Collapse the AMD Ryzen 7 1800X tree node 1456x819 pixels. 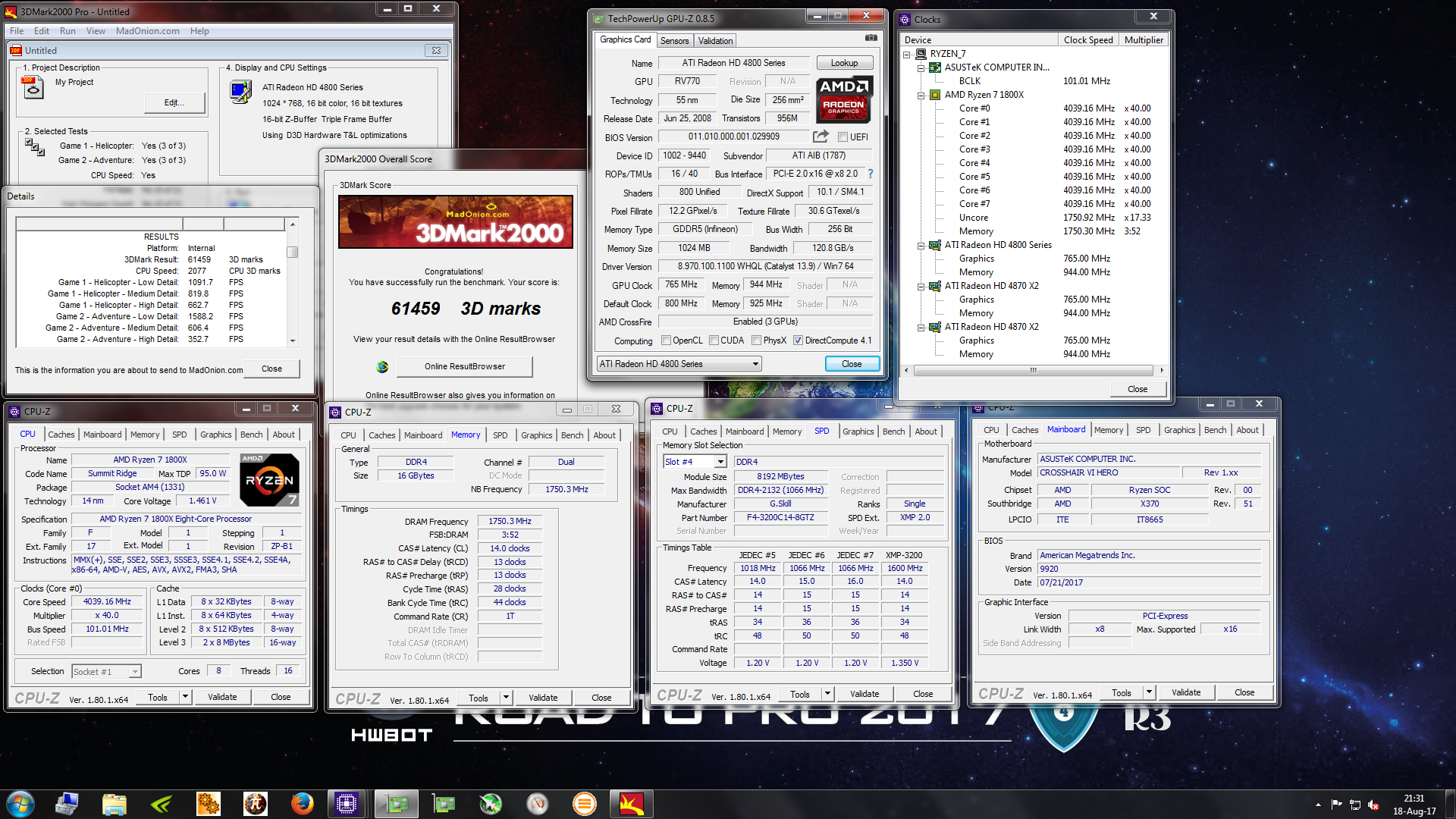[921, 95]
